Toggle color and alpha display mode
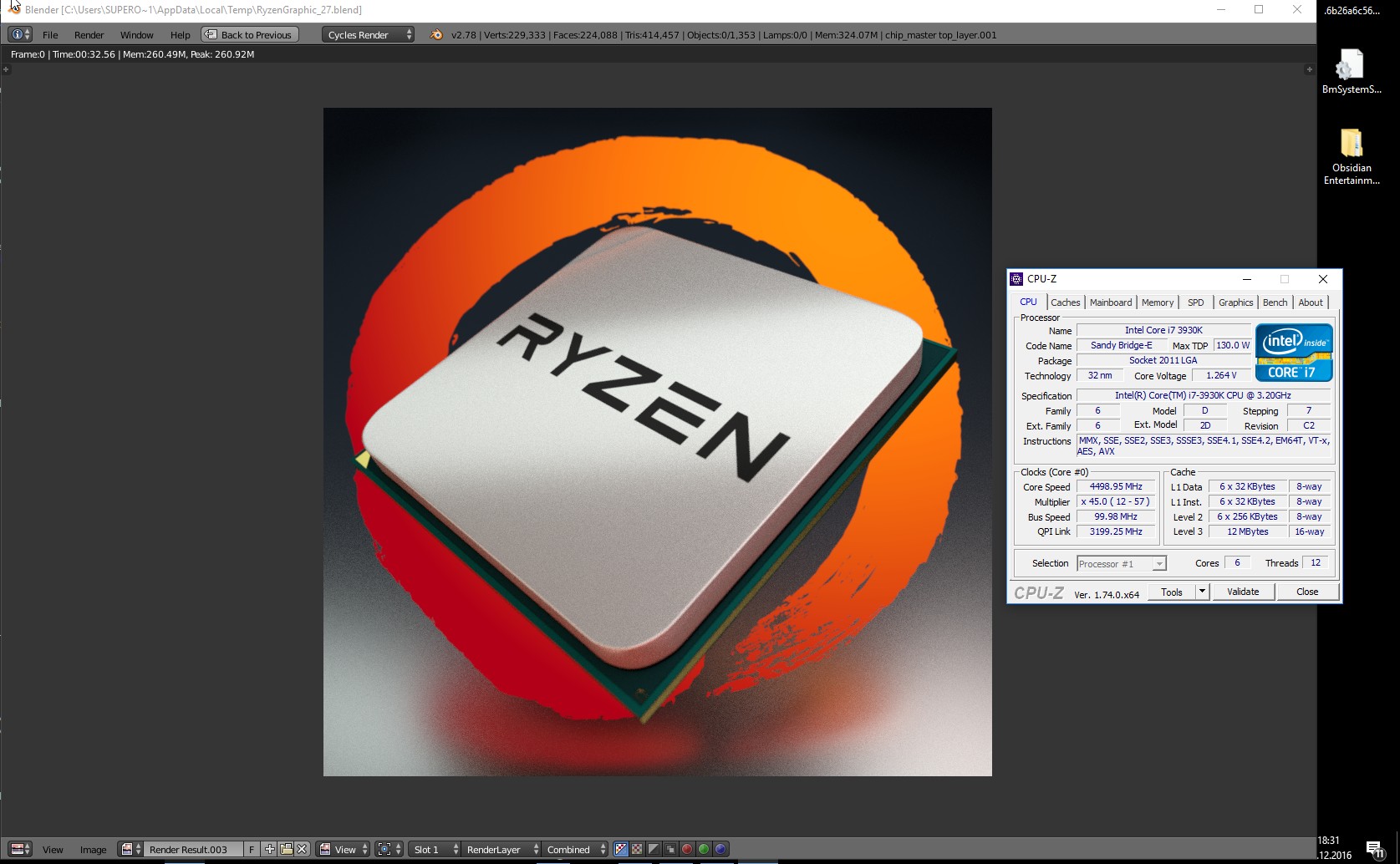Viewport: 1400px width, 864px height. click(x=620, y=849)
